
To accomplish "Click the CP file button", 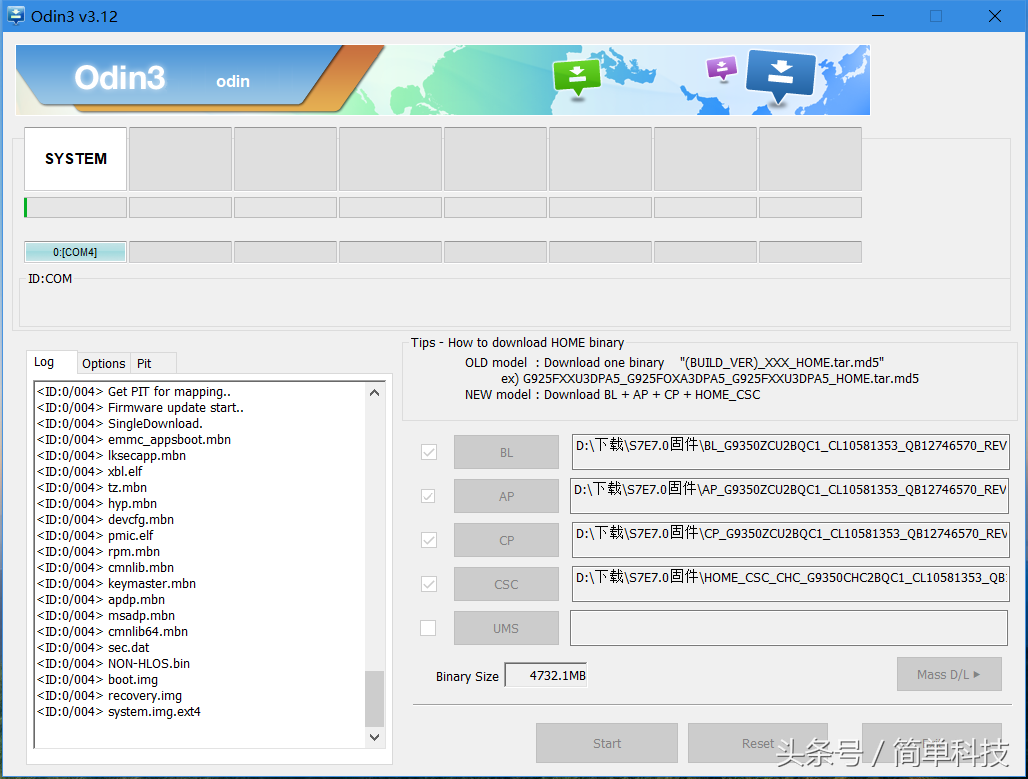I will [506, 540].
